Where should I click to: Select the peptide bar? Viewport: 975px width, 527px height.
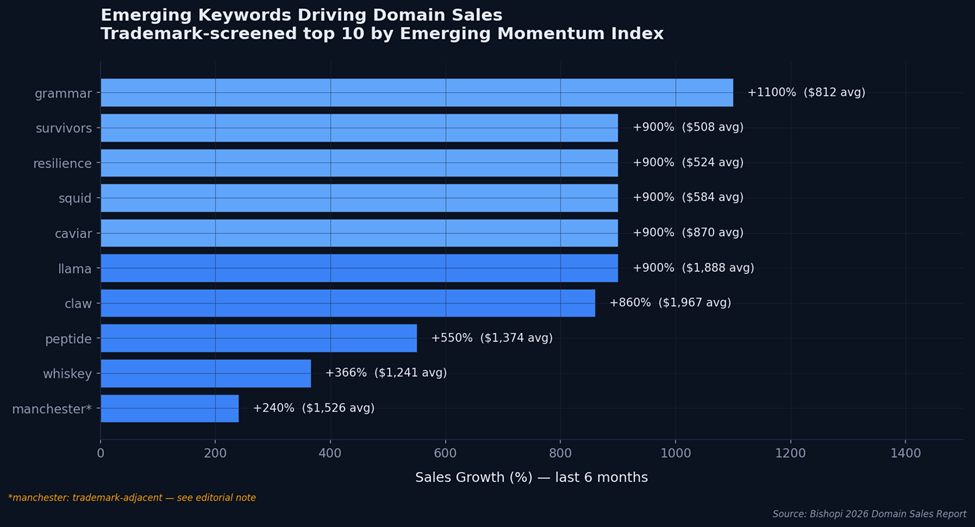258,338
